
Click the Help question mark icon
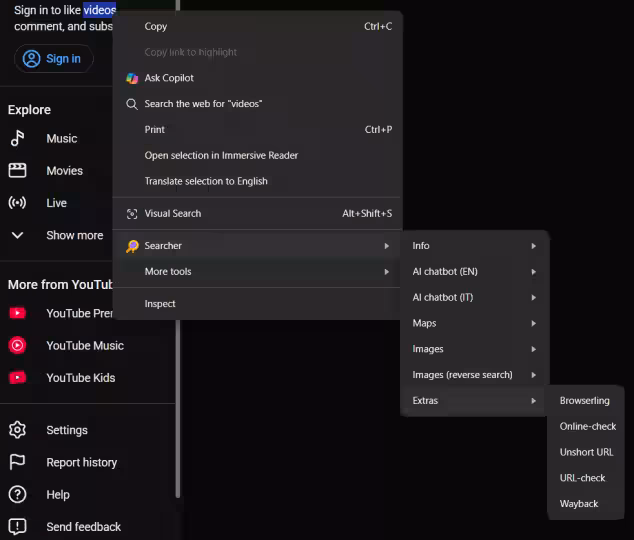point(17,494)
